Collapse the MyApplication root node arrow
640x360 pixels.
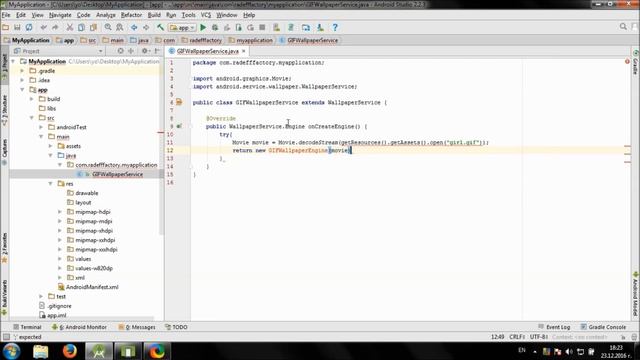point(13,61)
